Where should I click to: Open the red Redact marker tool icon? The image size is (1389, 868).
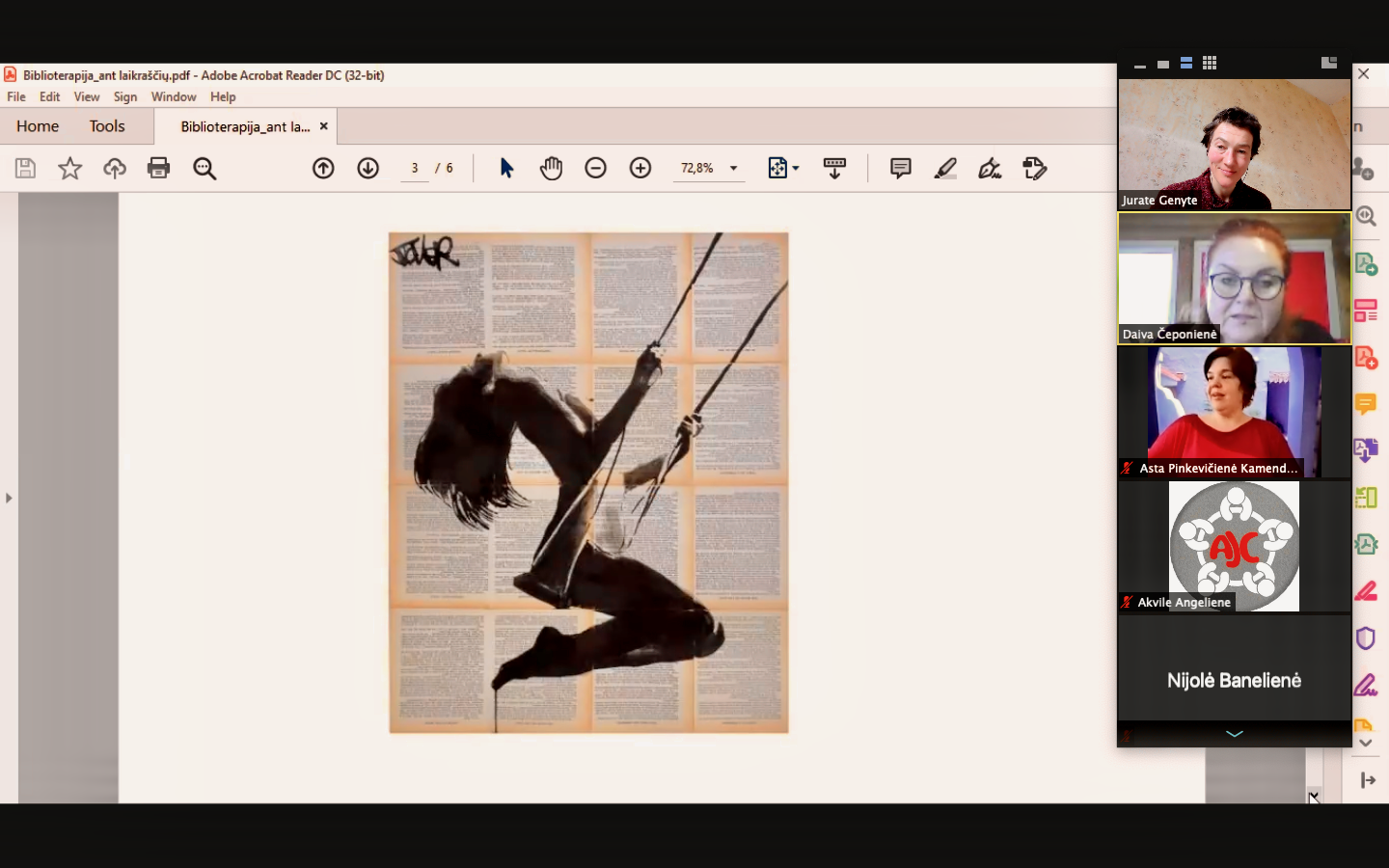point(1366,591)
